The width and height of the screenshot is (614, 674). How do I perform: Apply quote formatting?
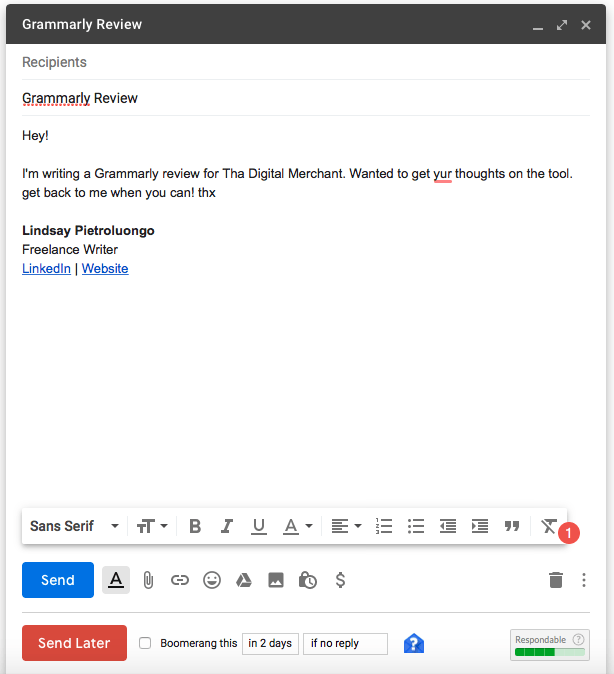(512, 526)
